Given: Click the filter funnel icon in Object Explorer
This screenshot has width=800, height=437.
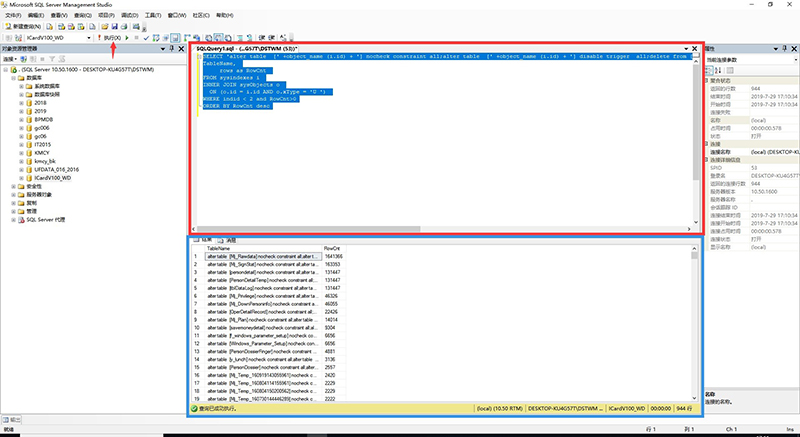Looking at the screenshot, I should tap(52, 59).
